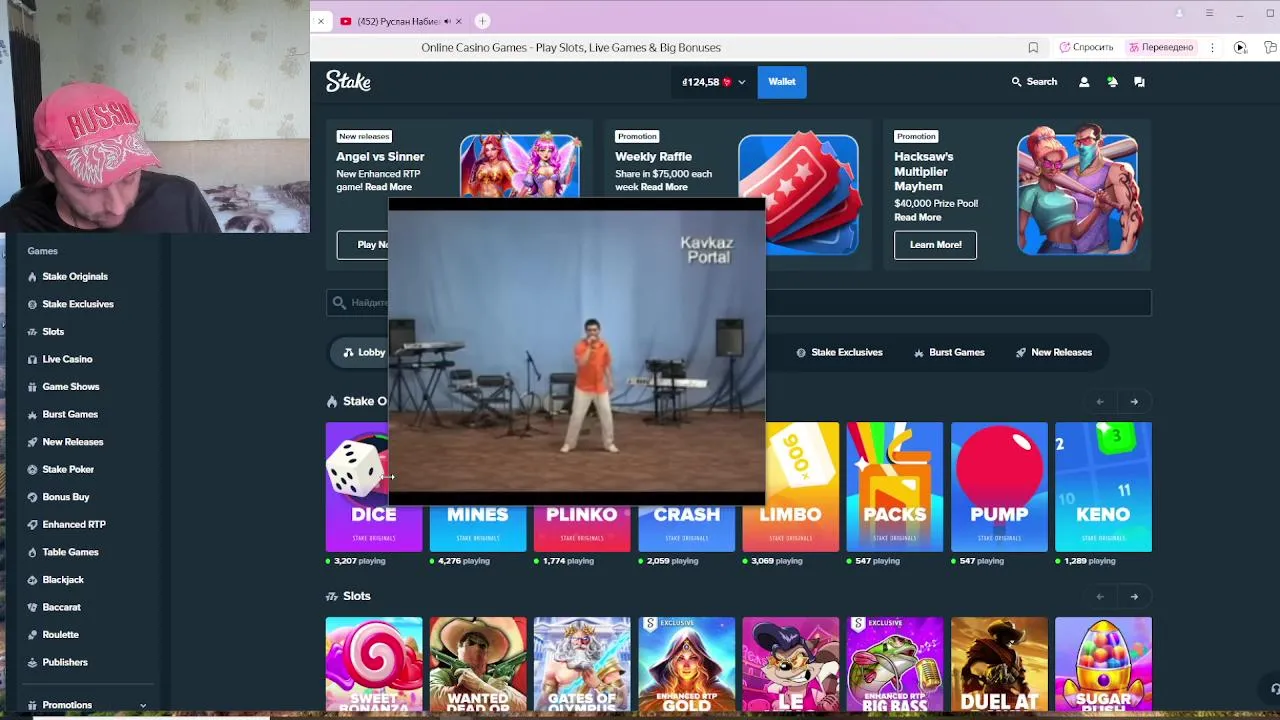This screenshot has width=1280, height=720.
Task: Open the Pump game tile
Action: [999, 487]
